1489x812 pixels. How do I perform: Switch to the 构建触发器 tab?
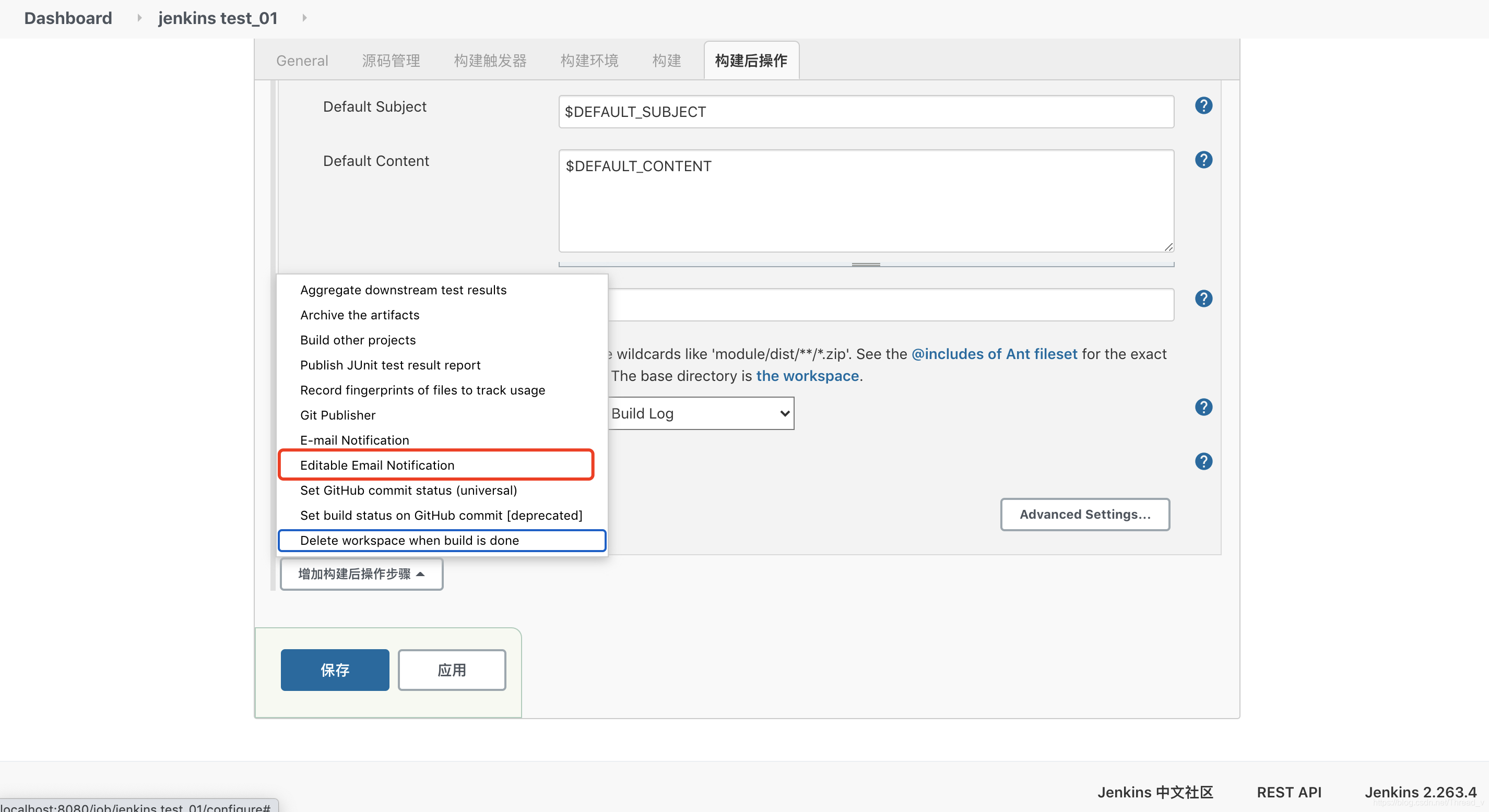pos(490,61)
